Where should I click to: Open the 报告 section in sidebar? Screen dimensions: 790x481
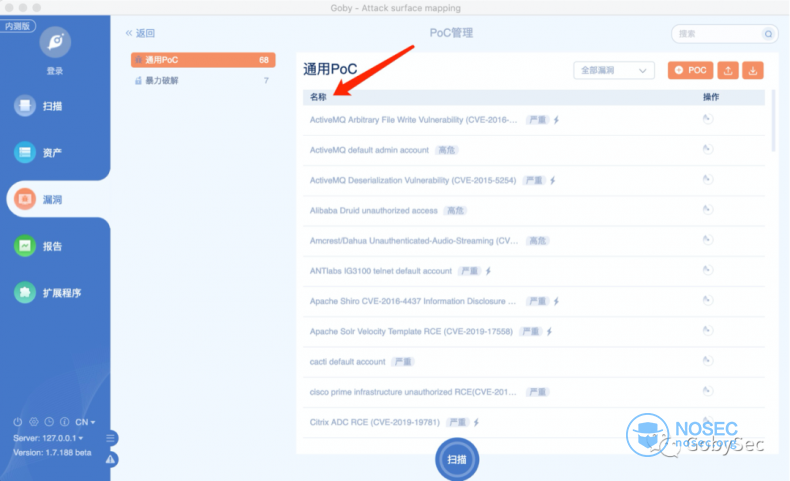38,246
